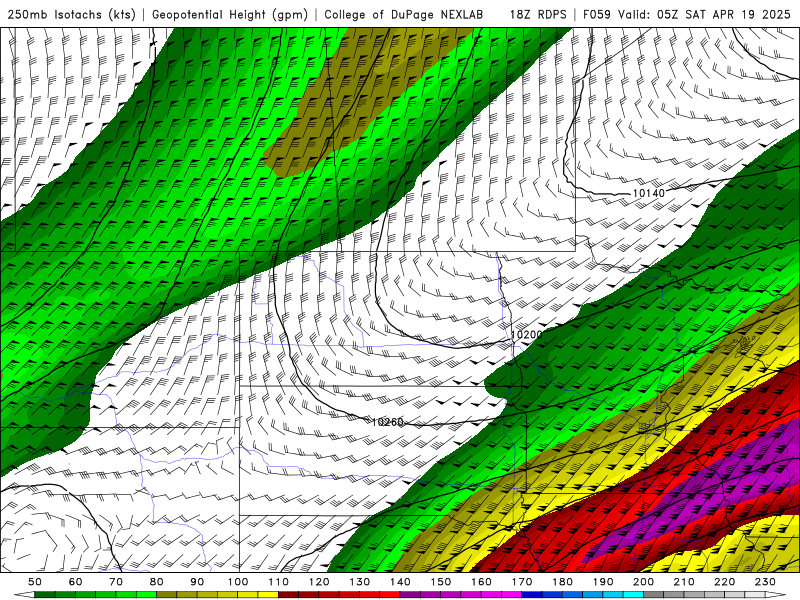Select the brightest green swatch ending at 80
This screenshot has height=600, width=800.
click(146, 594)
